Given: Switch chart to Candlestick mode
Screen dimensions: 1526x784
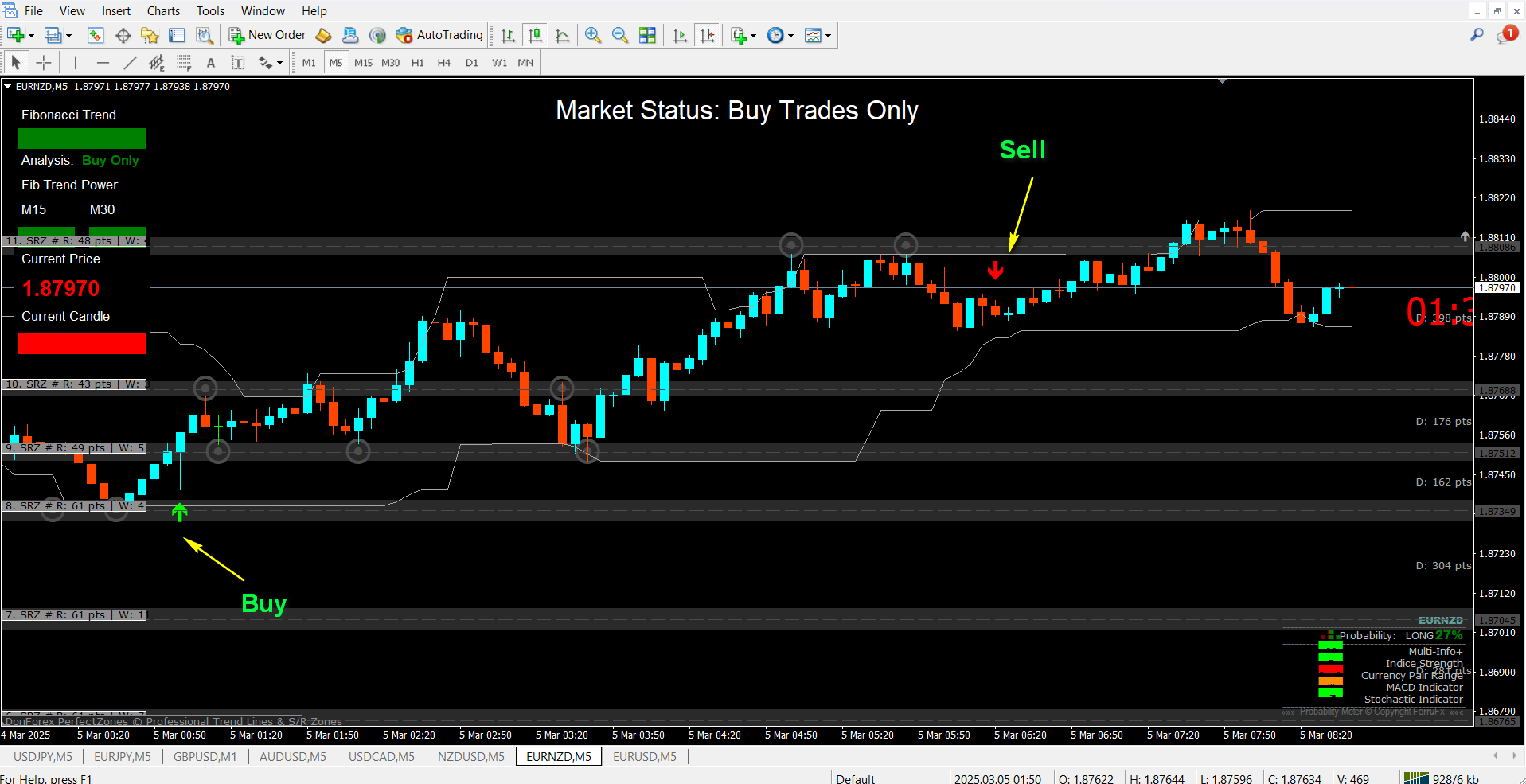Looking at the screenshot, I should (x=535, y=35).
